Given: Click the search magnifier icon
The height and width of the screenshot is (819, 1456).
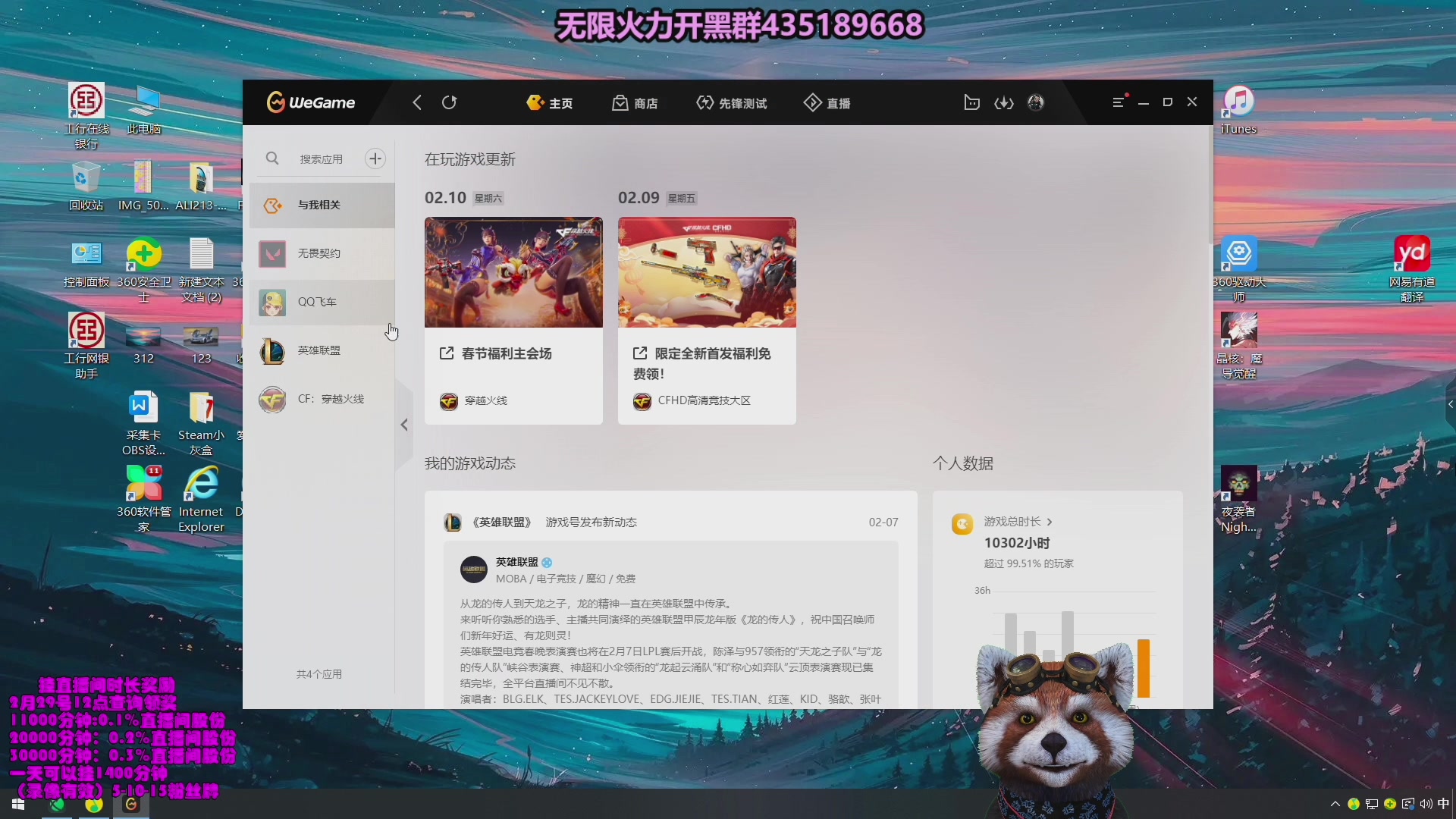Looking at the screenshot, I should pos(272,158).
